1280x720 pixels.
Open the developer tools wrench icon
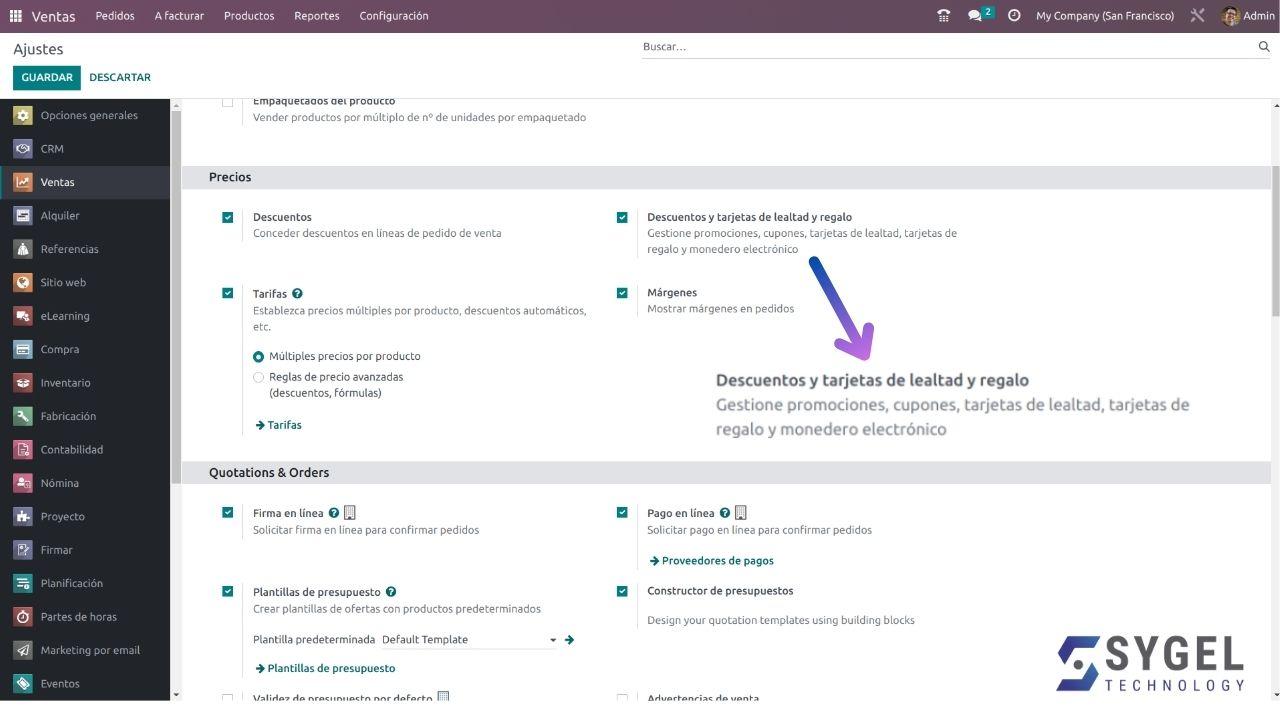point(1198,16)
